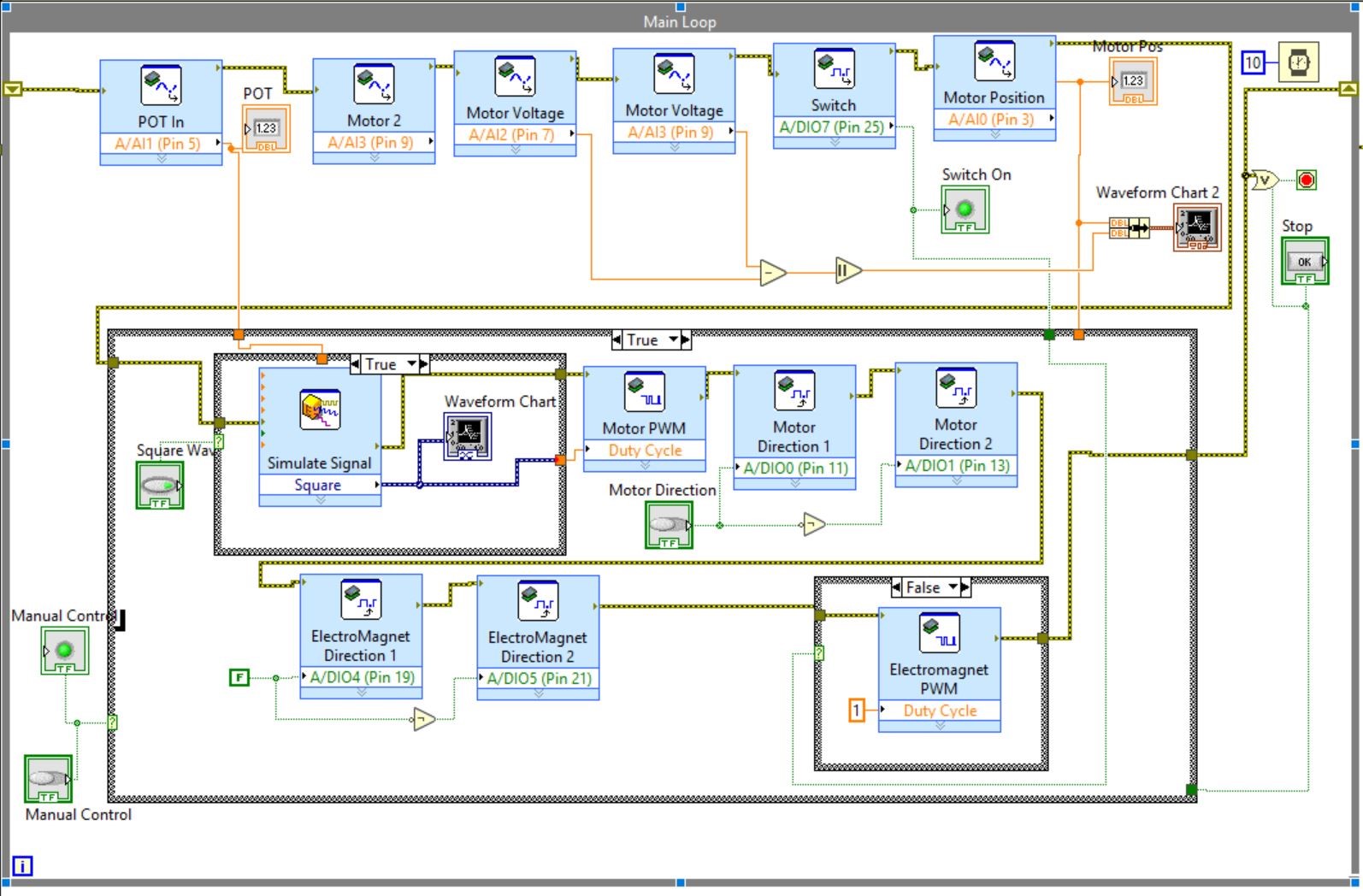Select the Subtract node
1363x896 pixels.
point(772,273)
